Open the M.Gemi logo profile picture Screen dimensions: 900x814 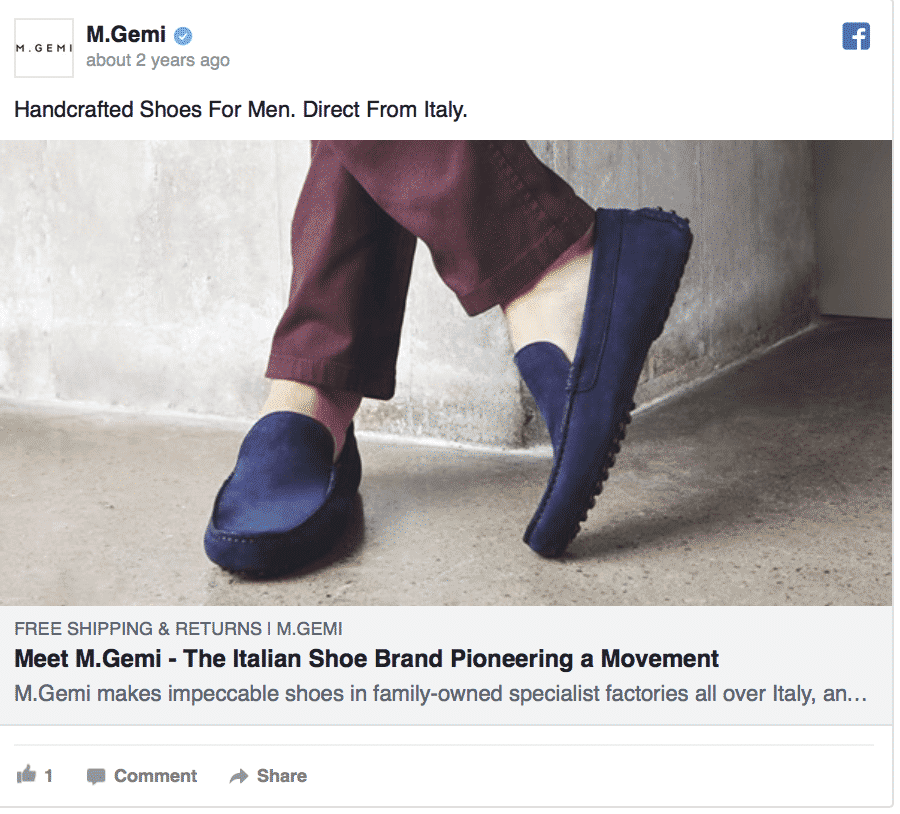coord(44,48)
